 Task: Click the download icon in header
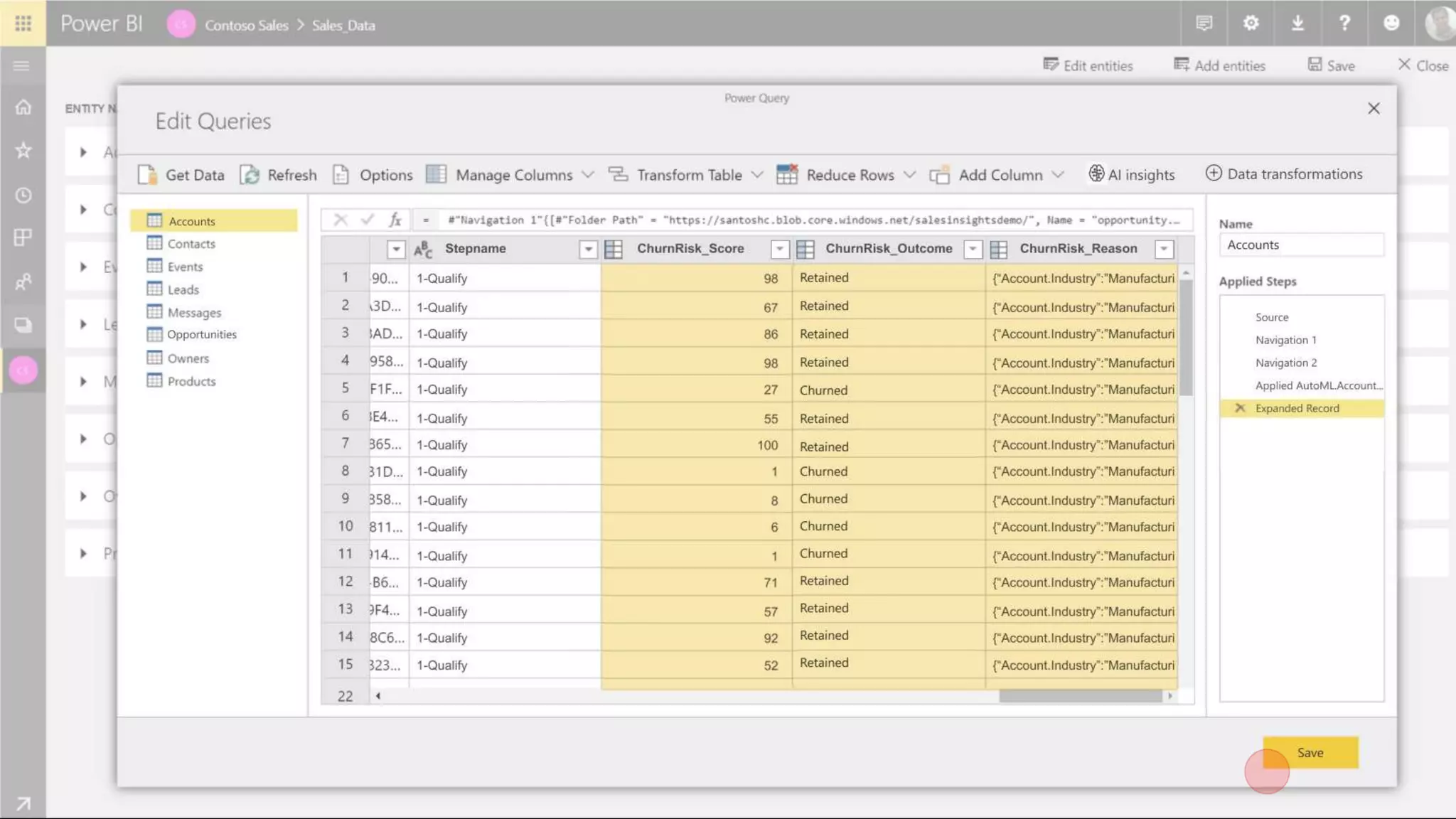click(1297, 23)
